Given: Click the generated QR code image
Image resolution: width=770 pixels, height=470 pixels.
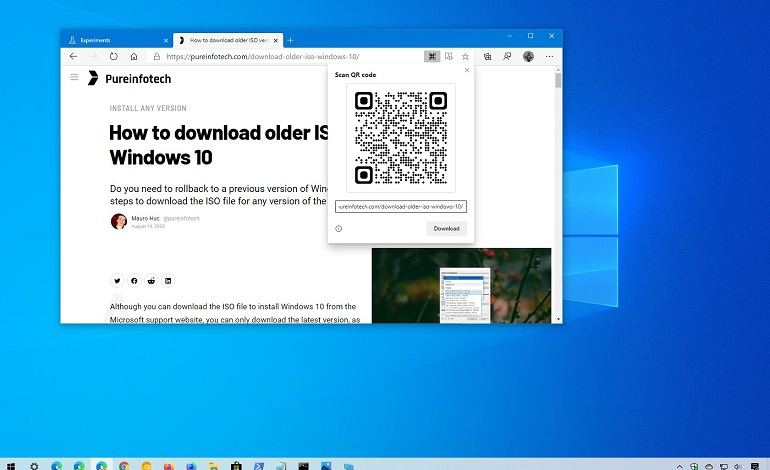Looking at the screenshot, I should click(x=401, y=138).
